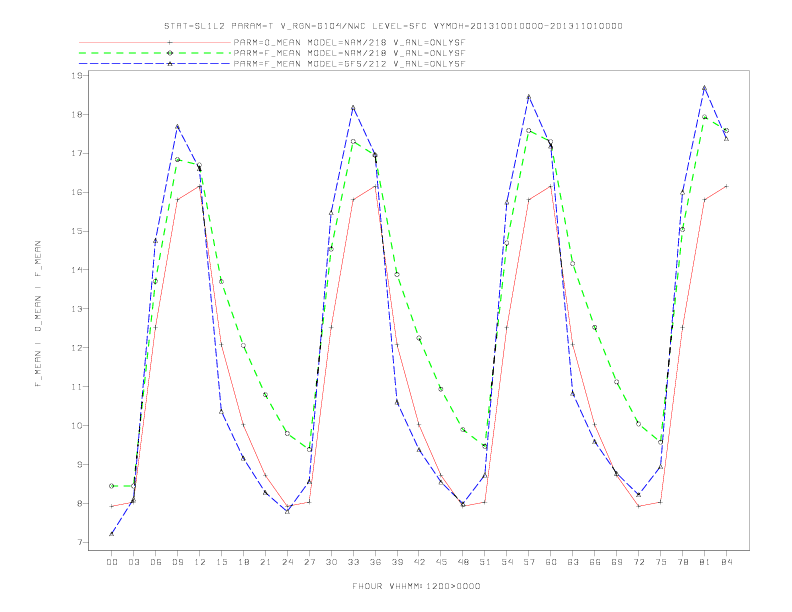Click the x-axis tick label 18
The height and width of the screenshot is (612, 792).
(243, 562)
